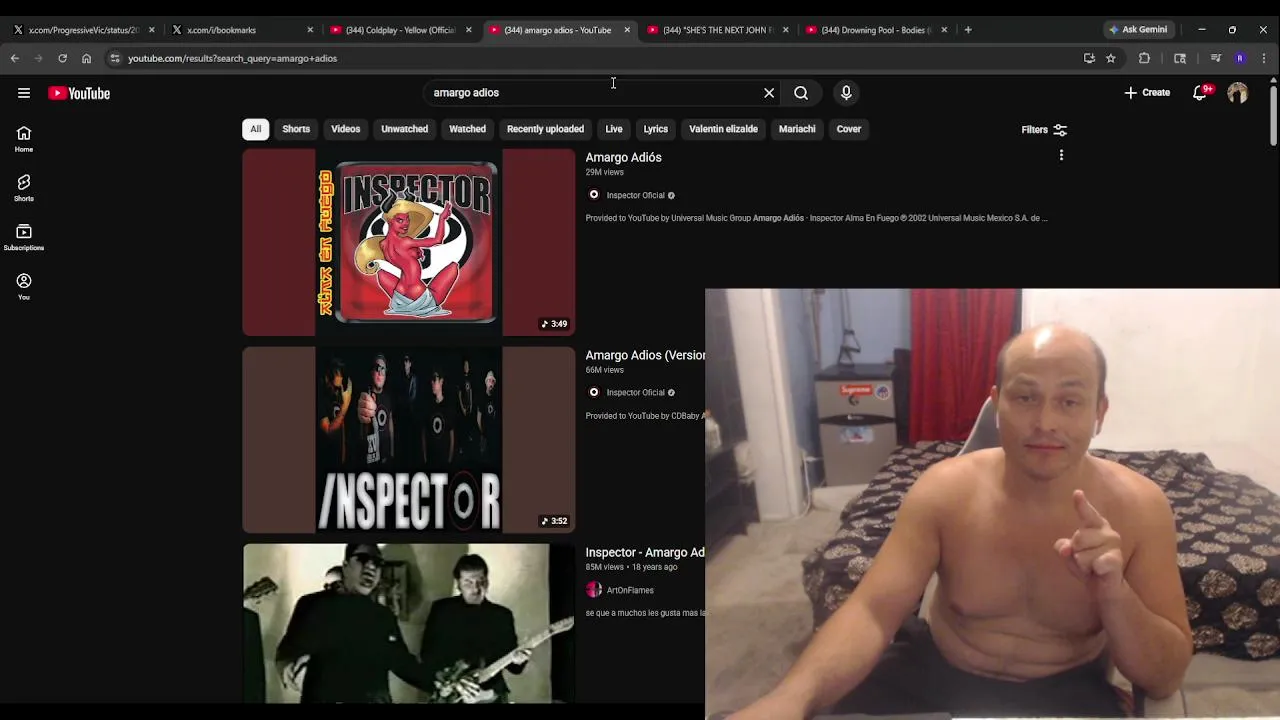Click the magnifier search button
The width and height of the screenshot is (1280, 720).
(x=801, y=93)
